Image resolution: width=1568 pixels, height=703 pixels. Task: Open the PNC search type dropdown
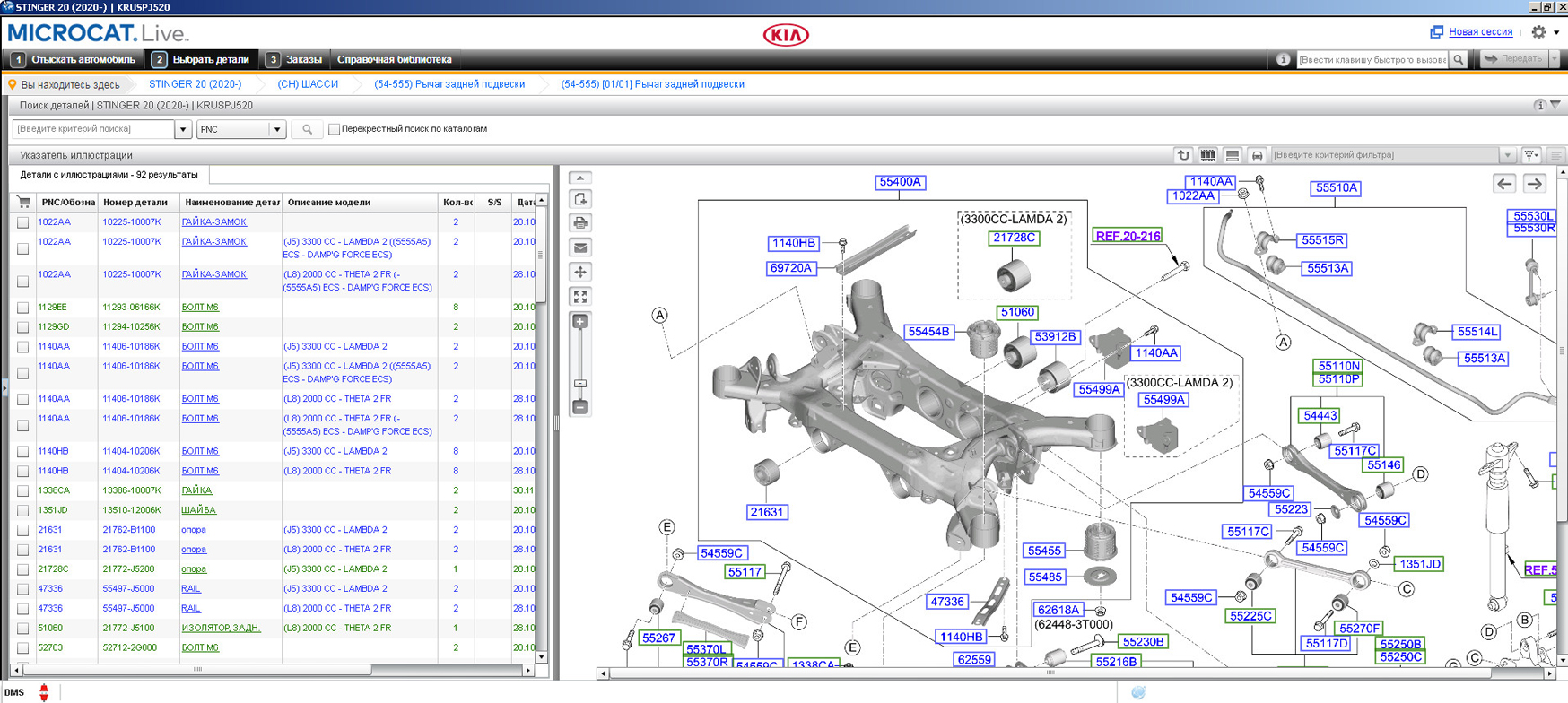pyautogui.click(x=277, y=129)
